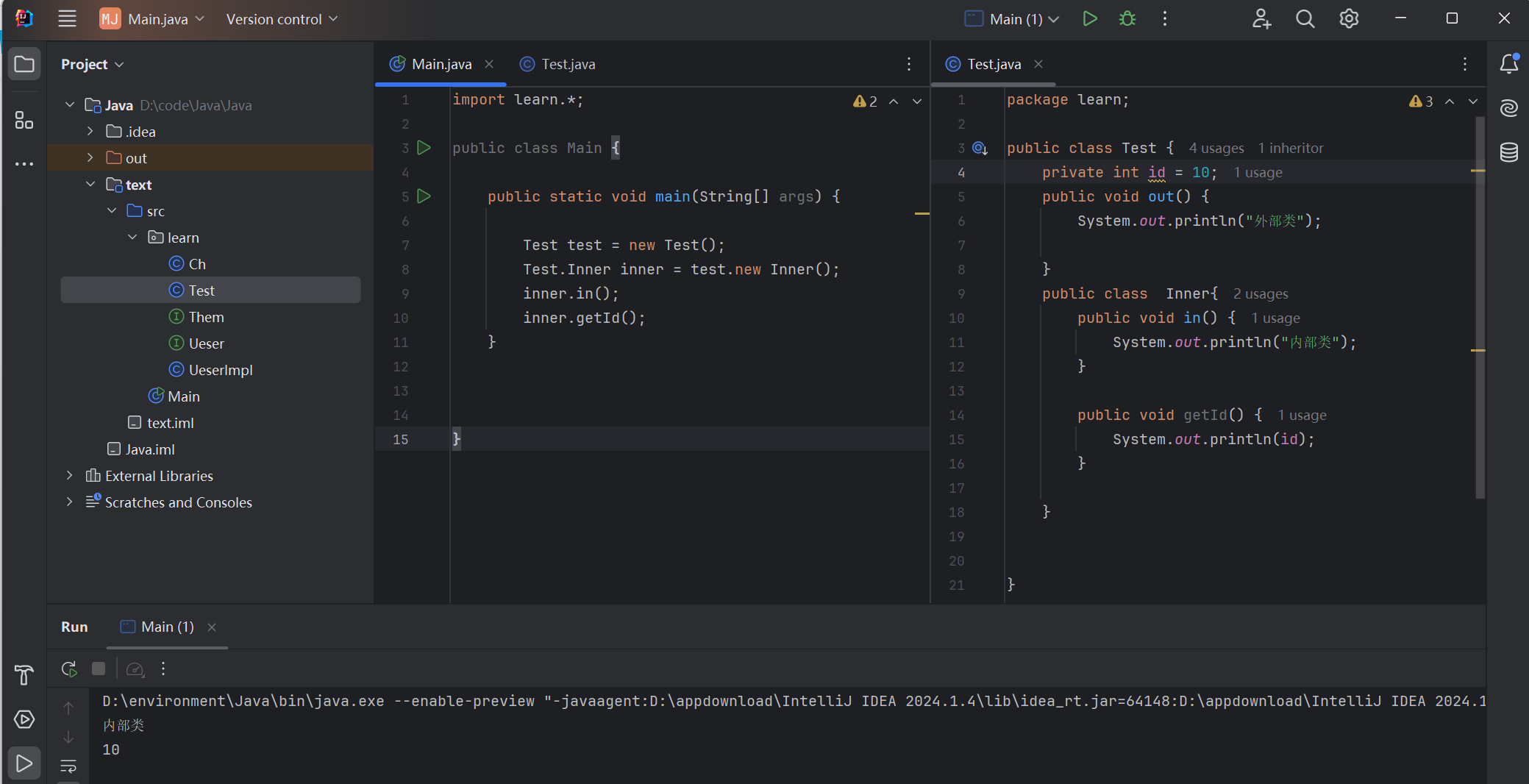1529x784 pixels.
Task: Rerun Main in the Run panel
Action: coord(69,669)
